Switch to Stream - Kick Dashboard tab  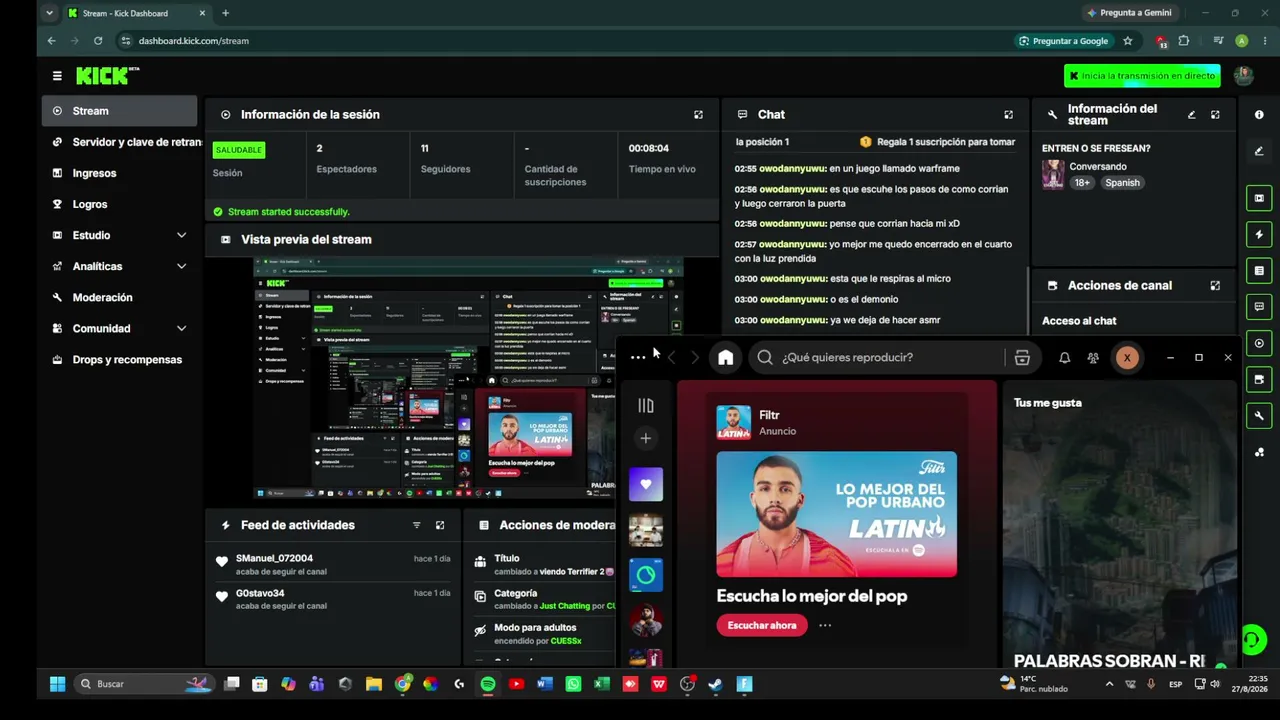[x=136, y=13]
